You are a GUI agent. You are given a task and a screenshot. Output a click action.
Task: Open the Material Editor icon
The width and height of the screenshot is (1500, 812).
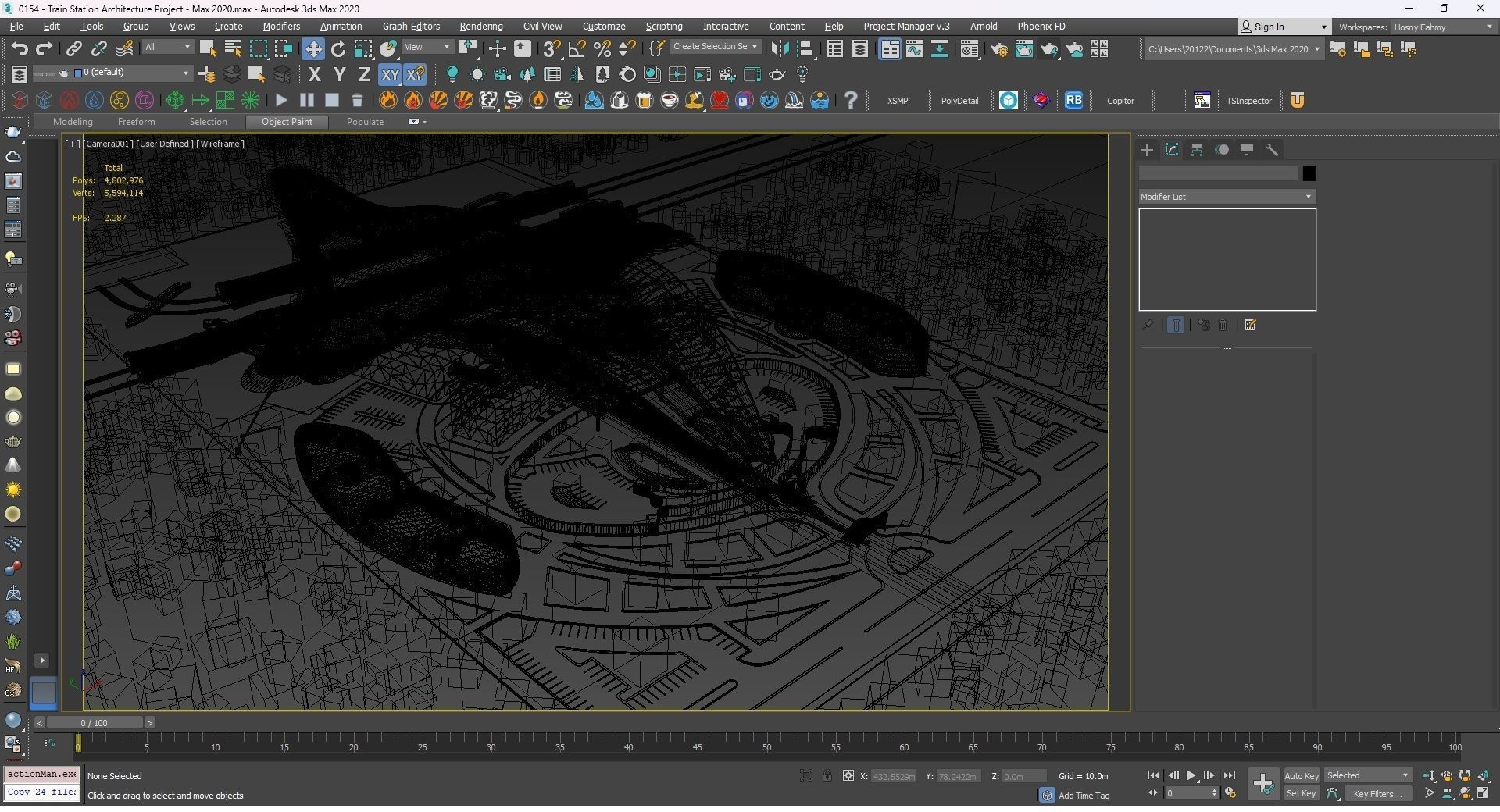point(969,49)
